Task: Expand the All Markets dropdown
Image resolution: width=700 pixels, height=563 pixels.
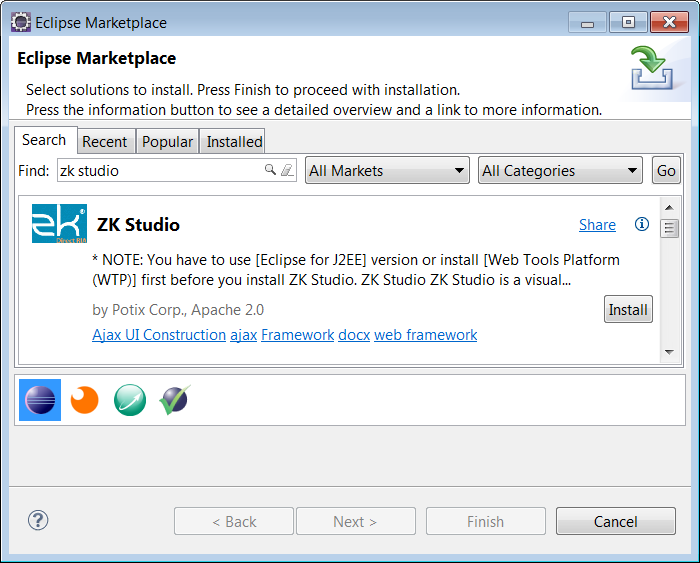Action: 387,170
